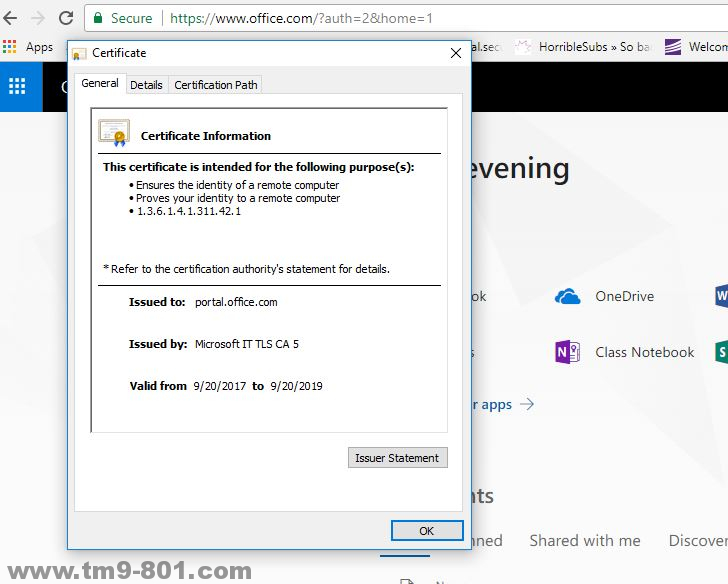The image size is (728, 584).
Task: Click the Issuer Statement button
Action: pyautogui.click(x=397, y=458)
